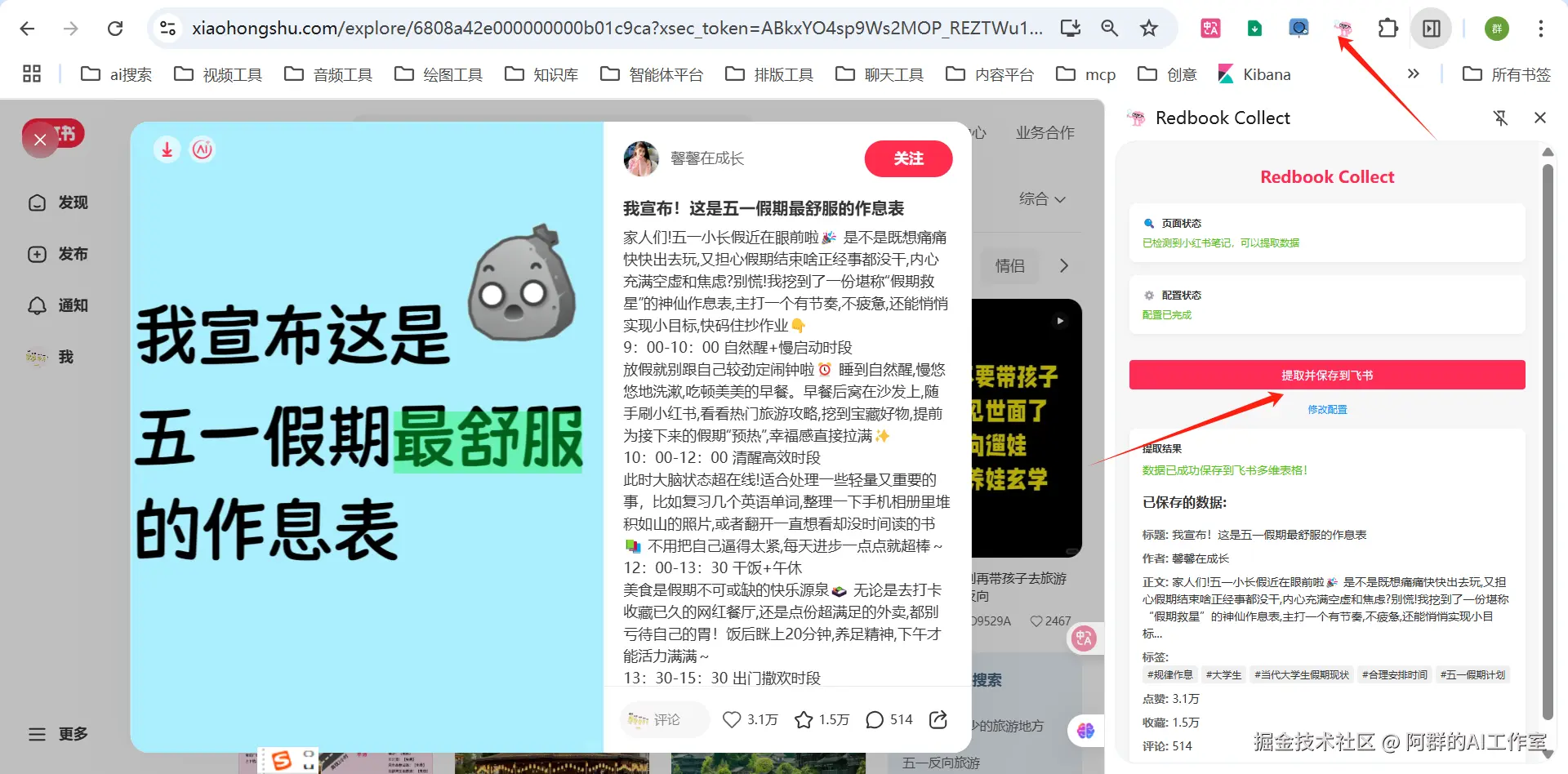Viewport: 1568px width, 774px height.
Task: Click the 提取并保存到飞书 button
Action: (x=1327, y=375)
